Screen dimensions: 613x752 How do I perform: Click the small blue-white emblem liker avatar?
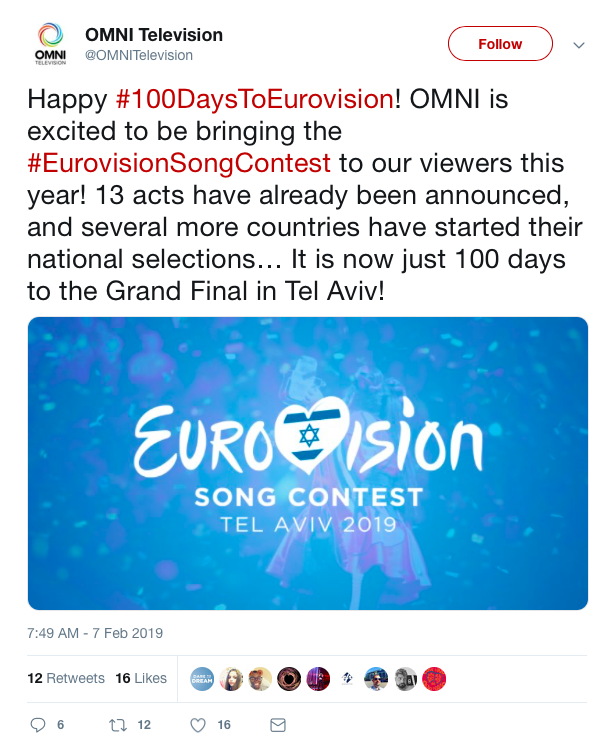coord(347,678)
